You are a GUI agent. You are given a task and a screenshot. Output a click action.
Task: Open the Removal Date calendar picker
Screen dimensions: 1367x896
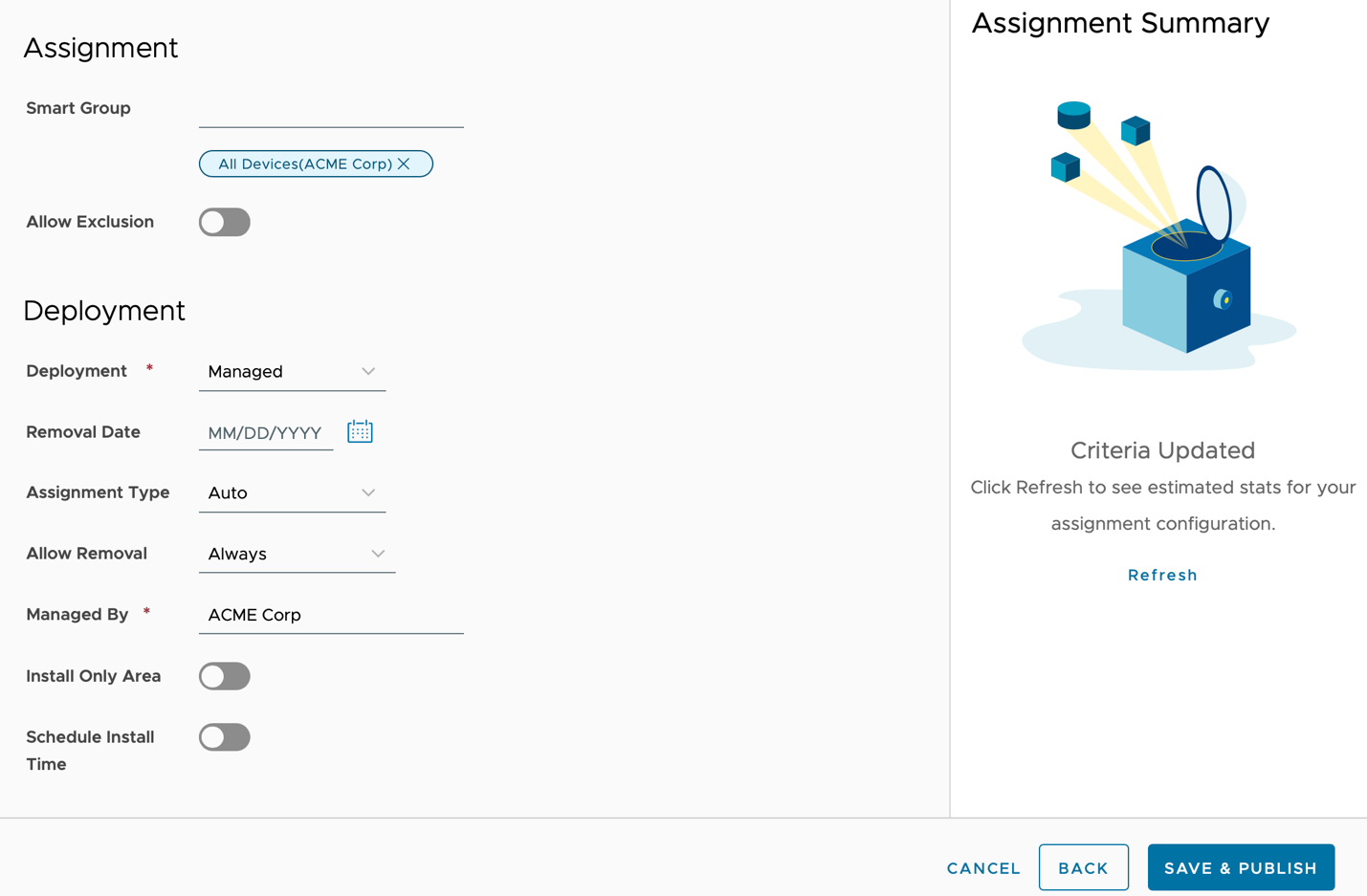[x=360, y=432]
